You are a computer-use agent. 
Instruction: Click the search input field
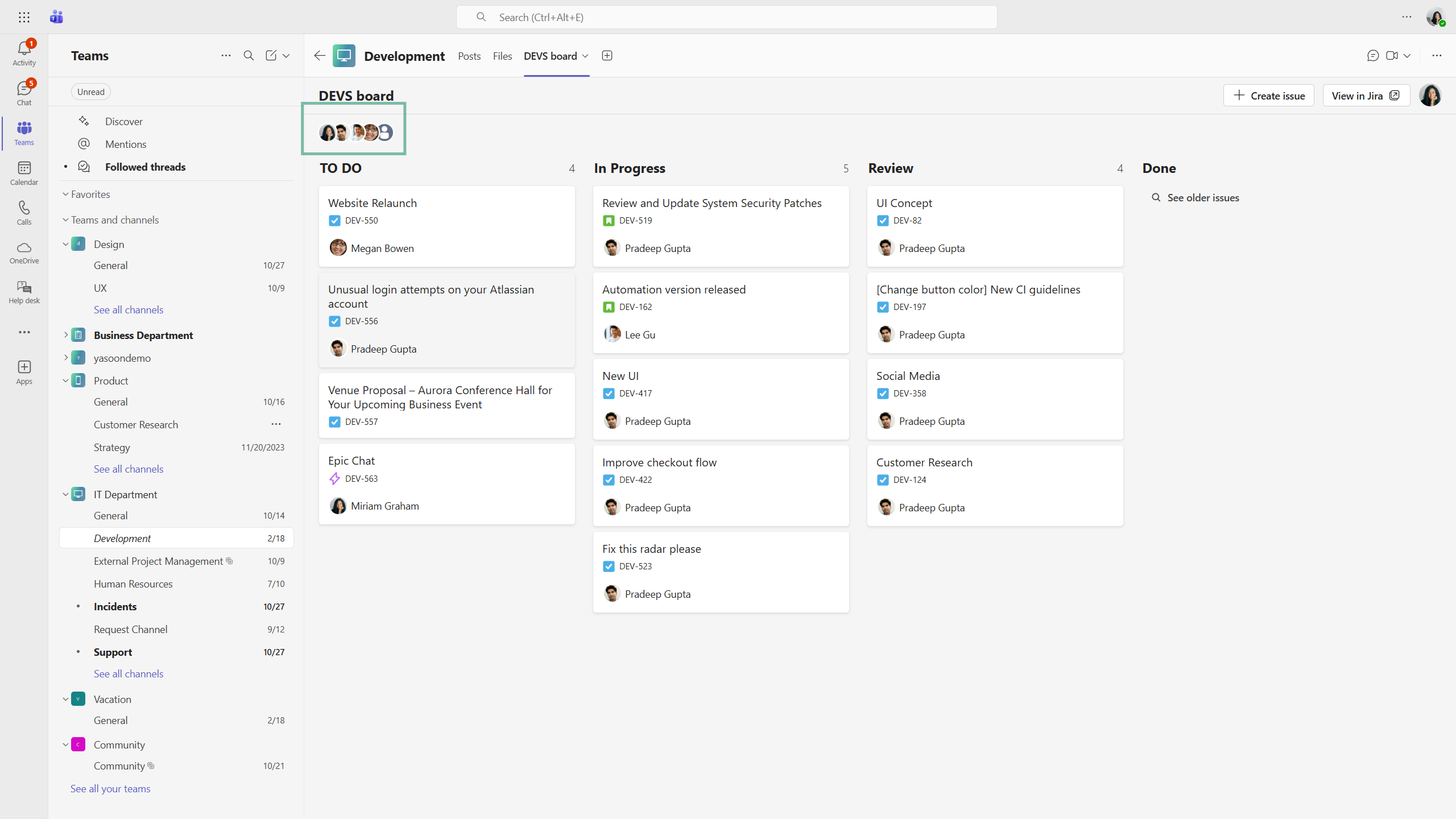pyautogui.click(x=726, y=17)
